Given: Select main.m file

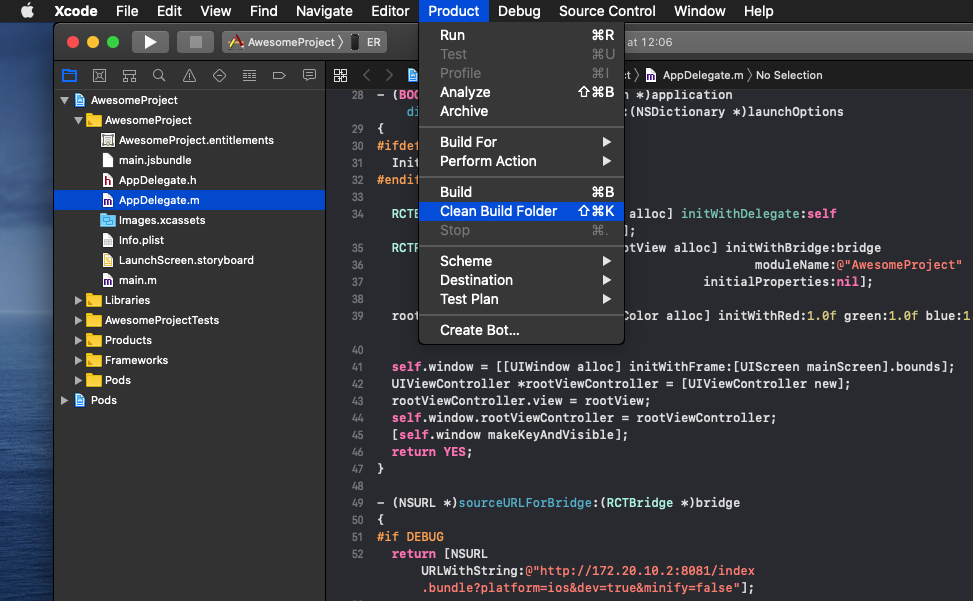Looking at the screenshot, I should coord(189,280).
